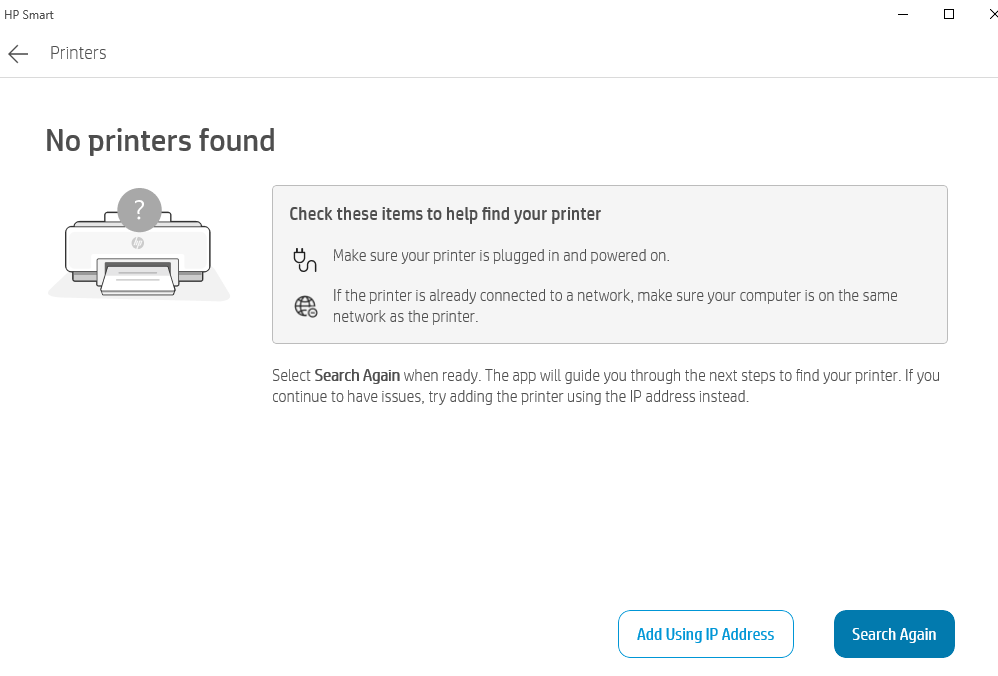Select the Printers navigation label

(x=78, y=53)
